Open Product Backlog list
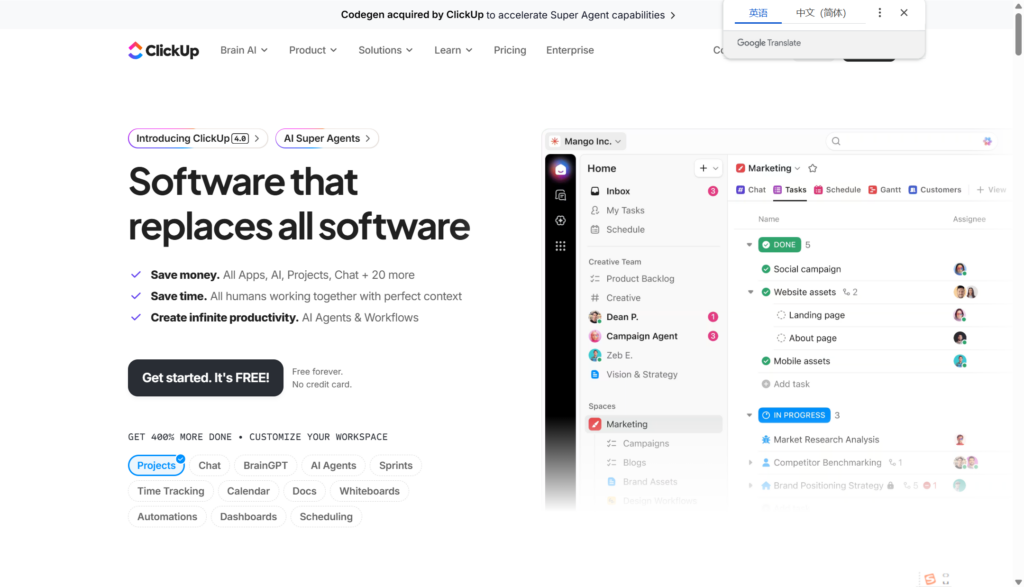The image size is (1024, 587). pos(653,278)
